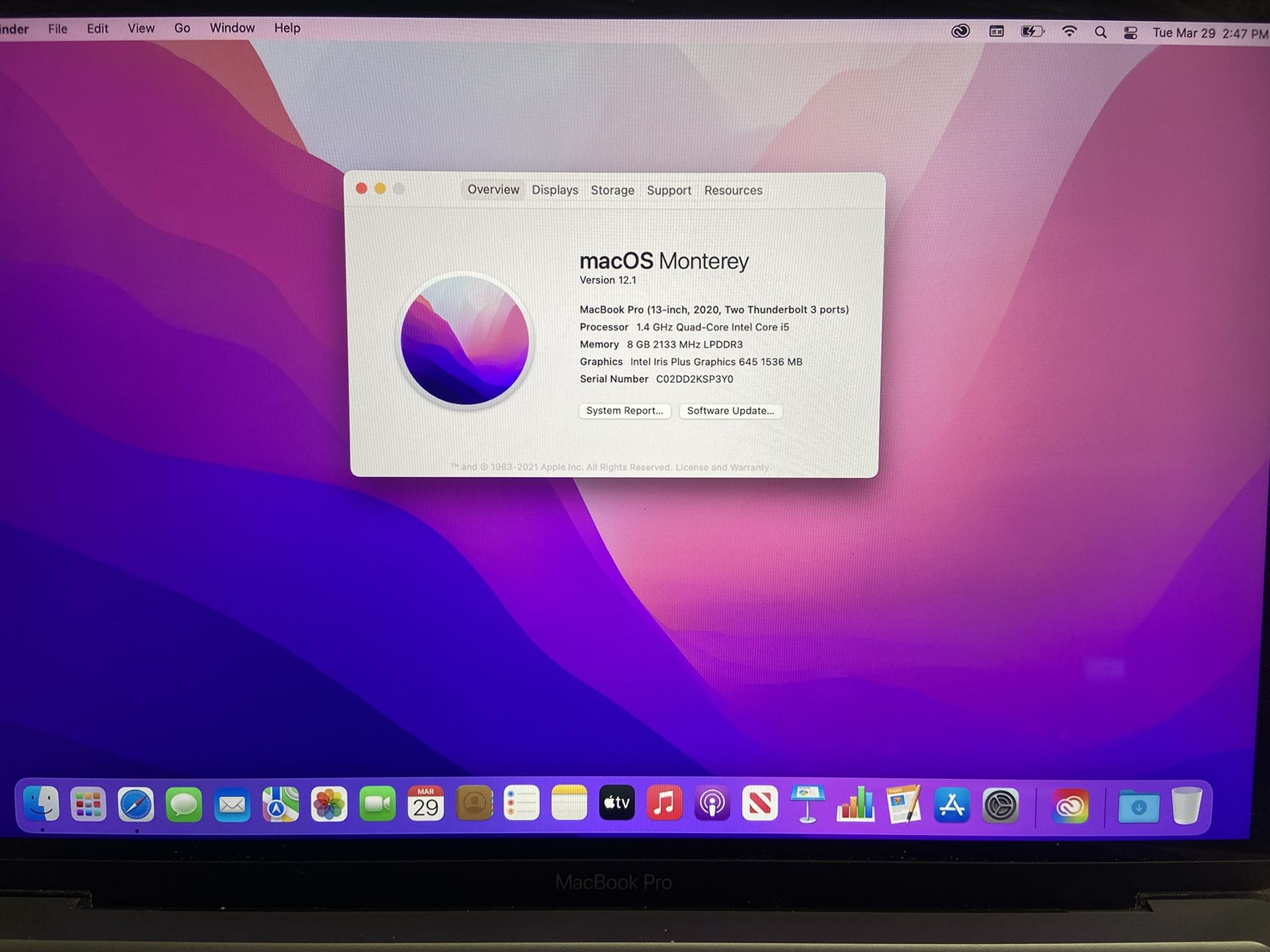Minimize the About This Mac window
The width and height of the screenshot is (1270, 952).
[380, 188]
